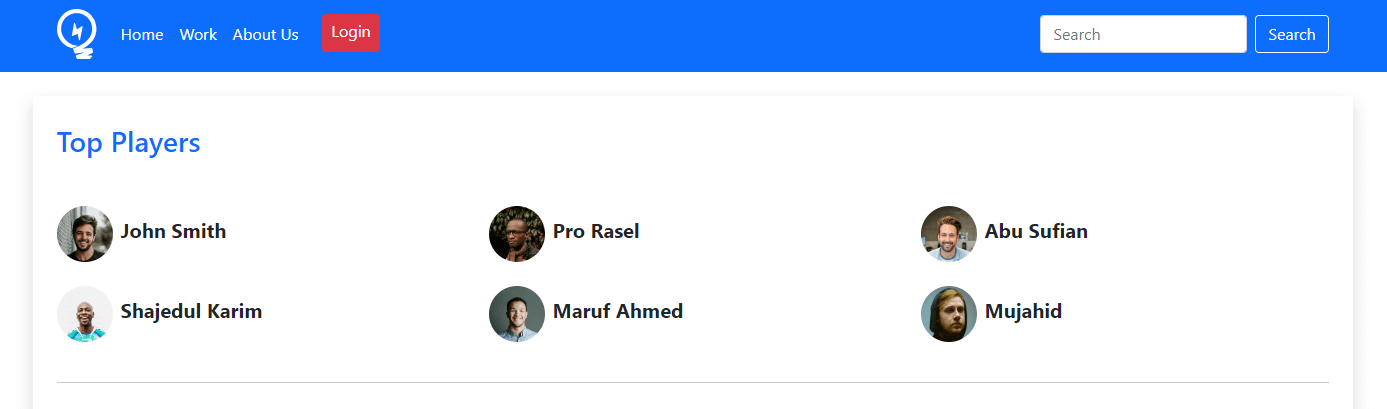Select the Mujahid player name
This screenshot has width=1387, height=409.
1023,312
